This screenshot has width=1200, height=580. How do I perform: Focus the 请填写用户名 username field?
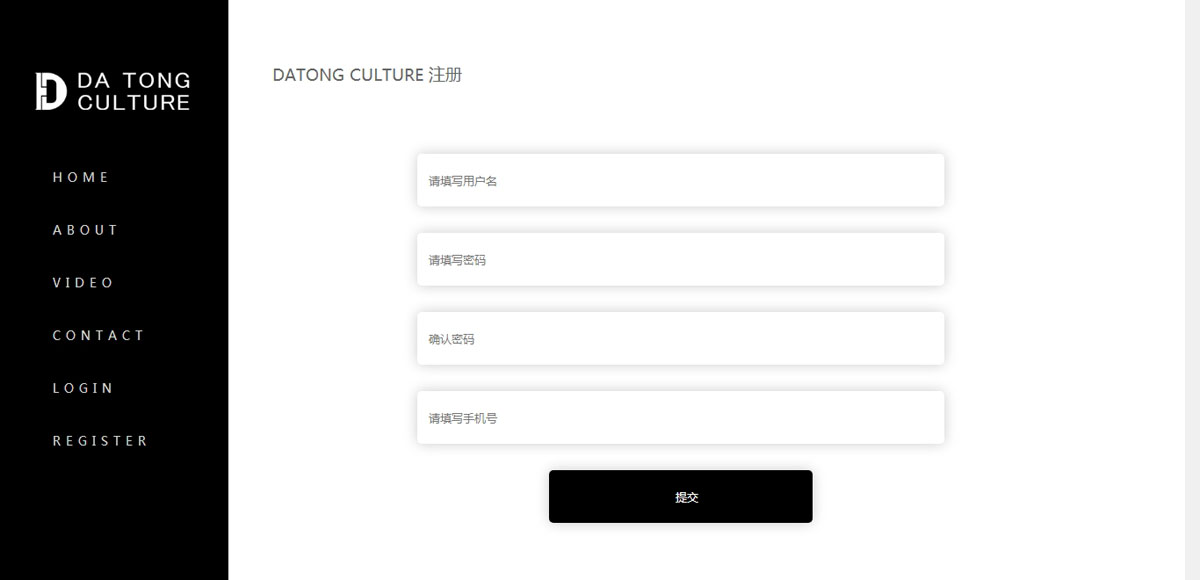click(680, 180)
